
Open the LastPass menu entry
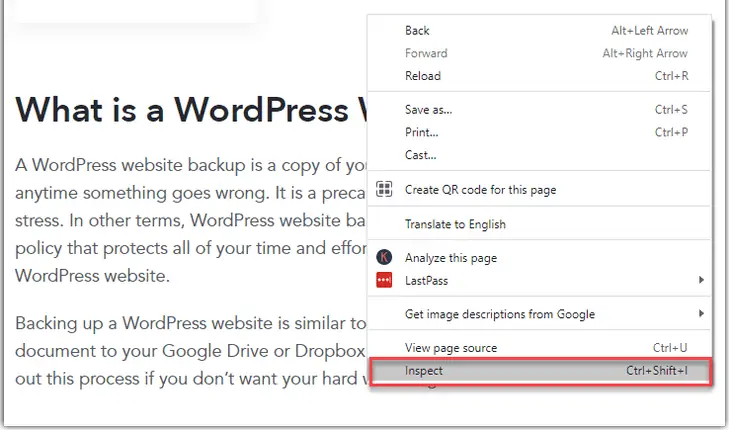click(539, 281)
